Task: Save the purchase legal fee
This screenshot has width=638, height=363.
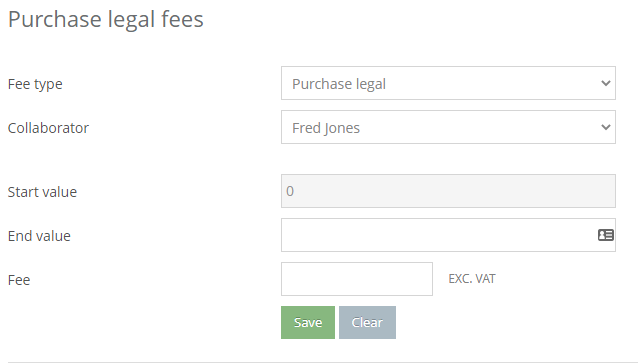Action: [308, 322]
